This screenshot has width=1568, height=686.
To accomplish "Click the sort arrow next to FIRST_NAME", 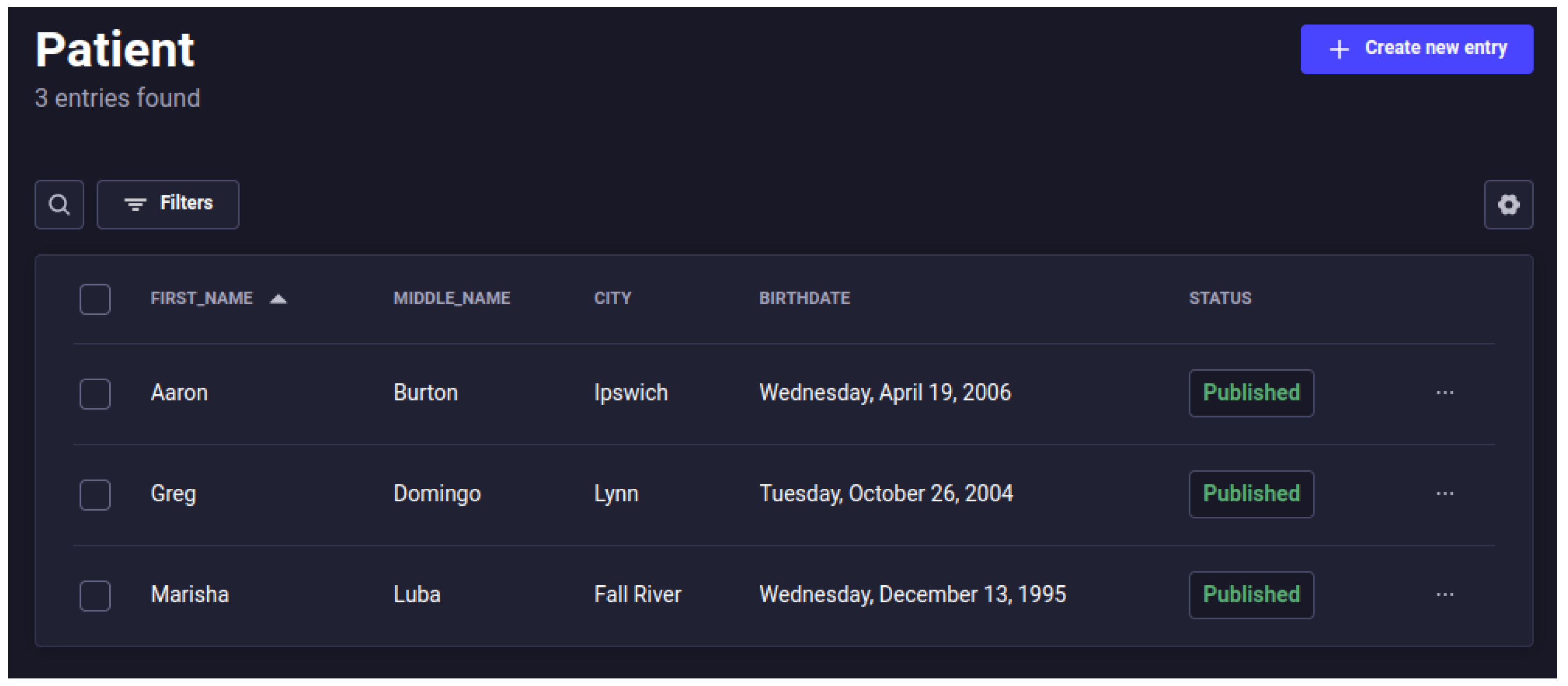I will 278,299.
